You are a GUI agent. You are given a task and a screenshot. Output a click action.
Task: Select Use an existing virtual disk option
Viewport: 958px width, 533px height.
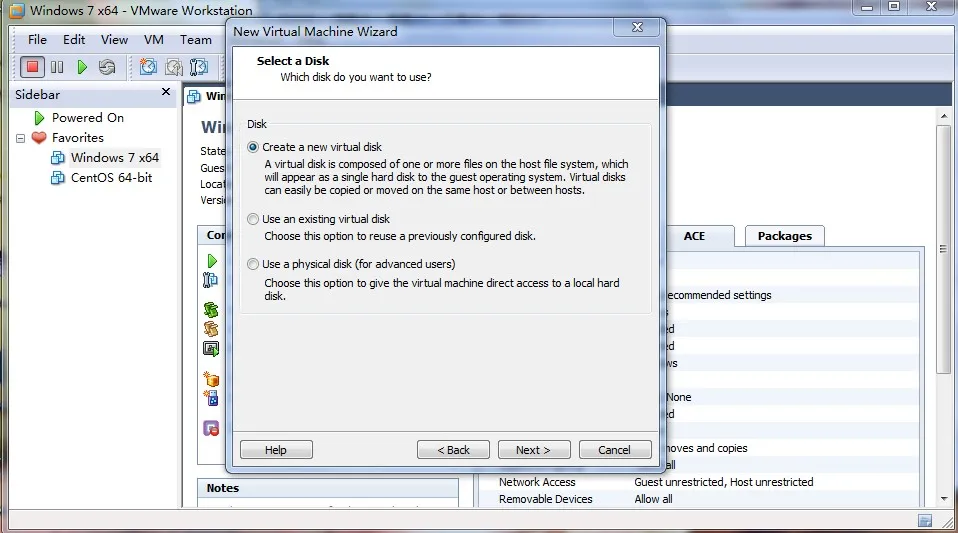tap(253, 219)
